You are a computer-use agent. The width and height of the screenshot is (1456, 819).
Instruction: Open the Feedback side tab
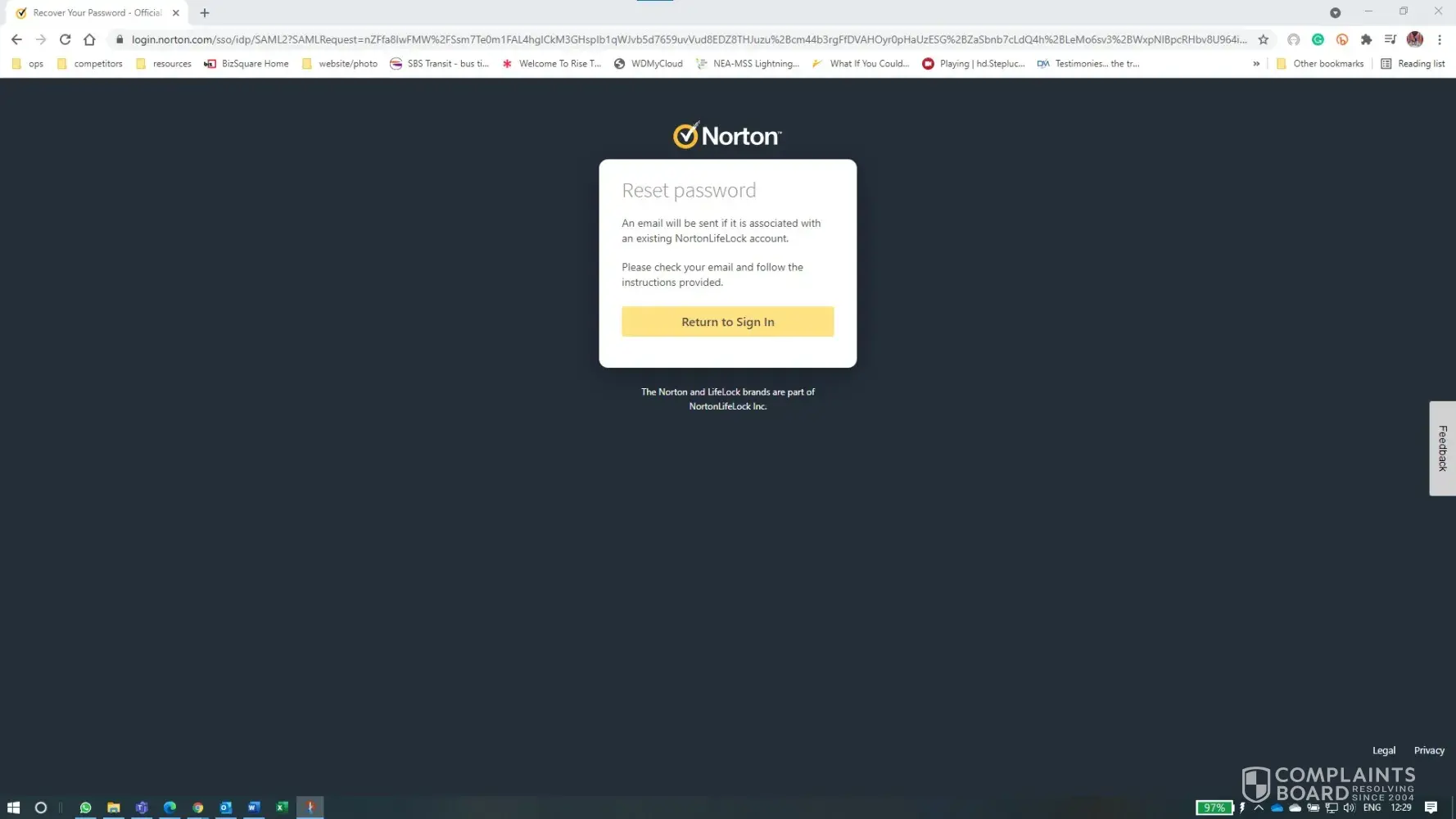(x=1443, y=448)
